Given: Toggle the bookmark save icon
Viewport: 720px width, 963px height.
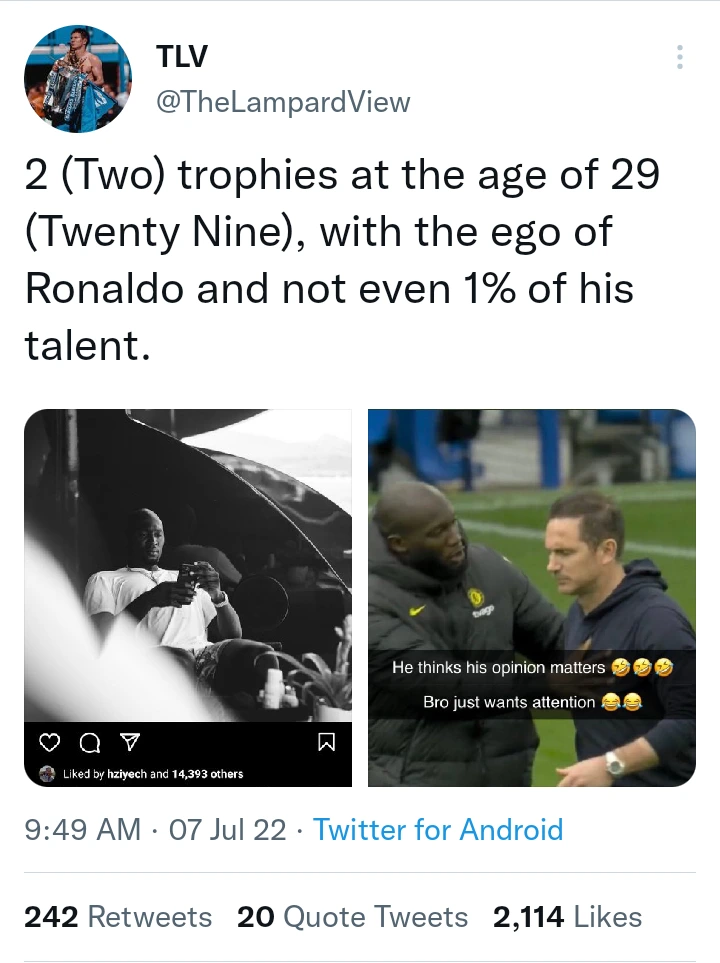Looking at the screenshot, I should (x=326, y=742).
